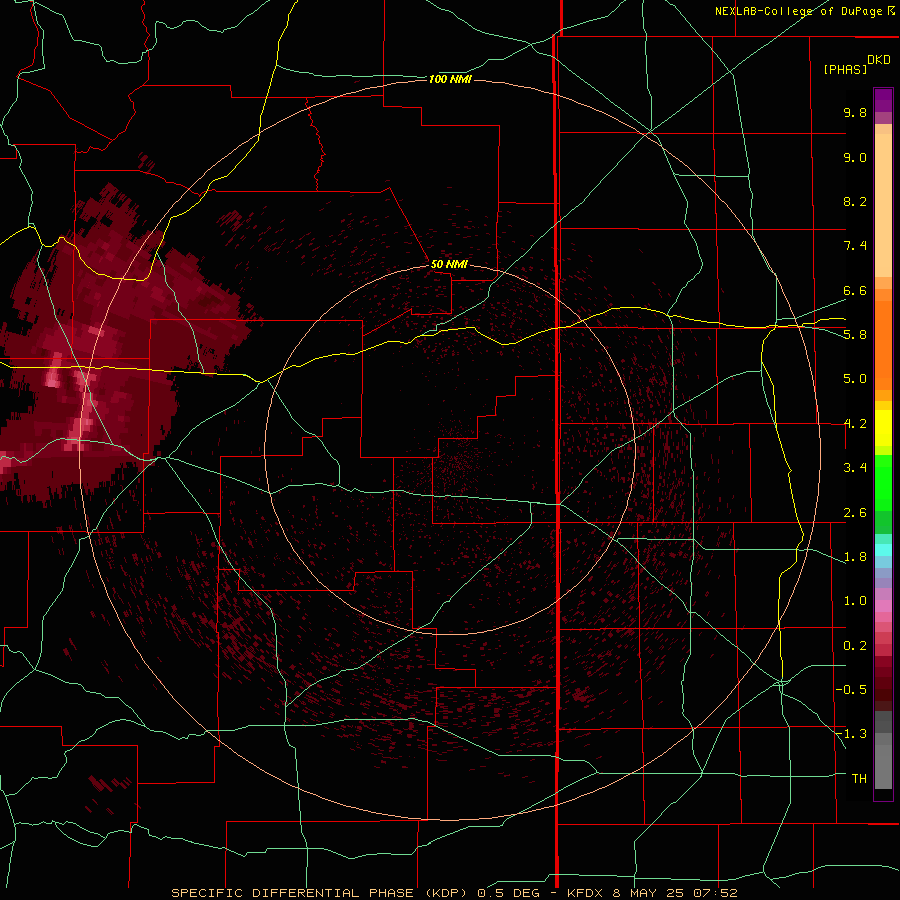This screenshot has width=900, height=900.
Task: Click the 9.0 value on color scale
Action: pos(855,157)
